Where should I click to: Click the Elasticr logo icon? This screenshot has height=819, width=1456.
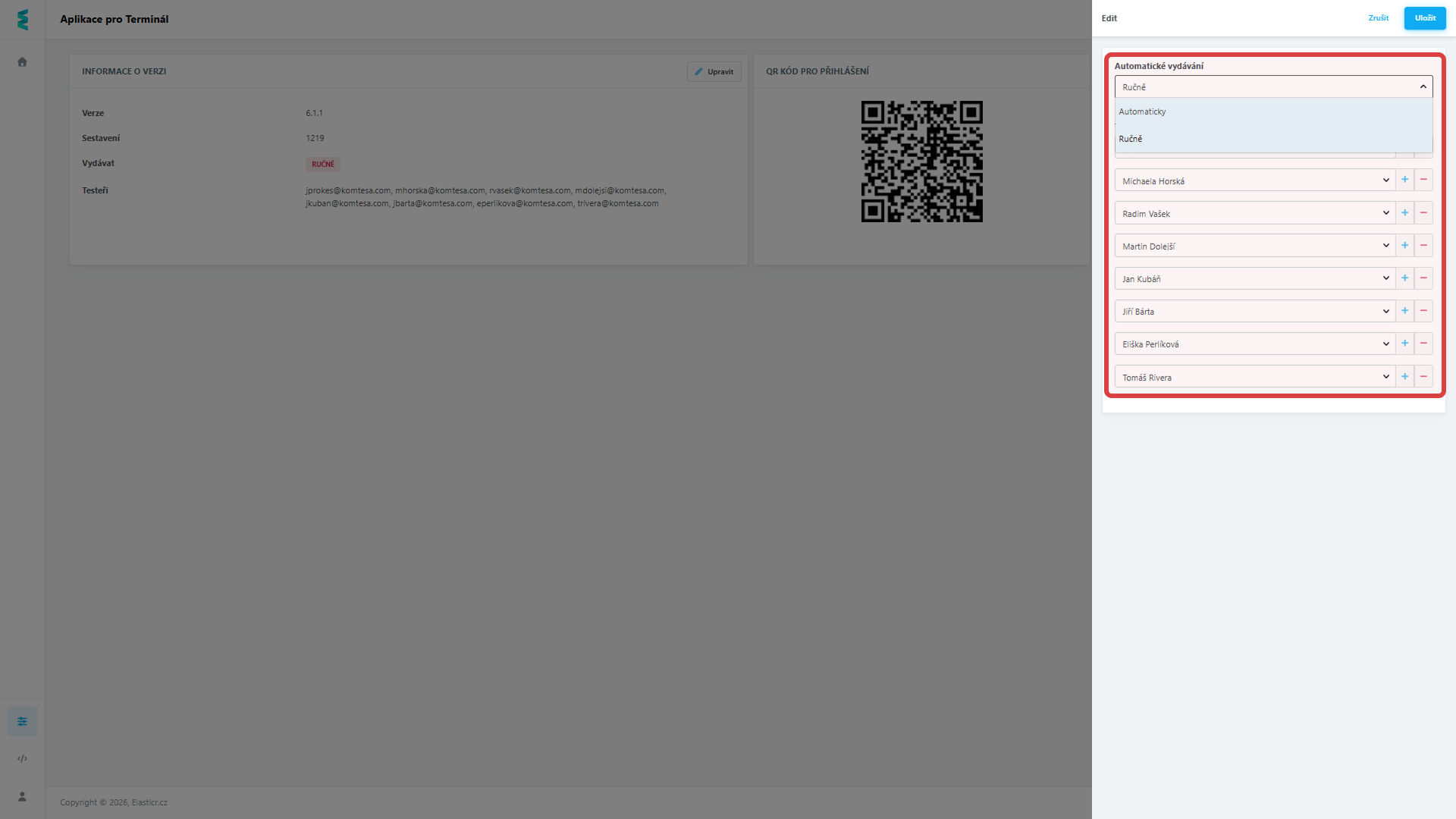[x=23, y=20]
